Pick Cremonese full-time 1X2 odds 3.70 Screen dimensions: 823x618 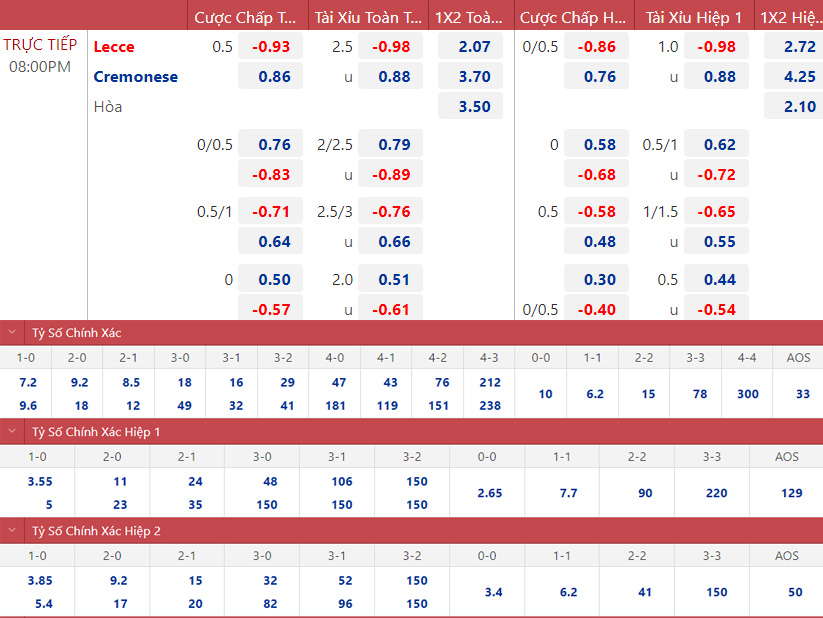(474, 77)
